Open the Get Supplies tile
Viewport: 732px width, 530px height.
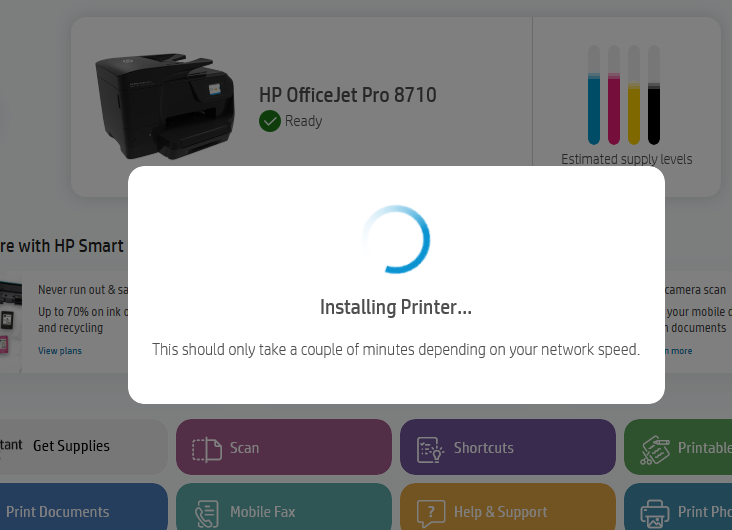(x=84, y=447)
